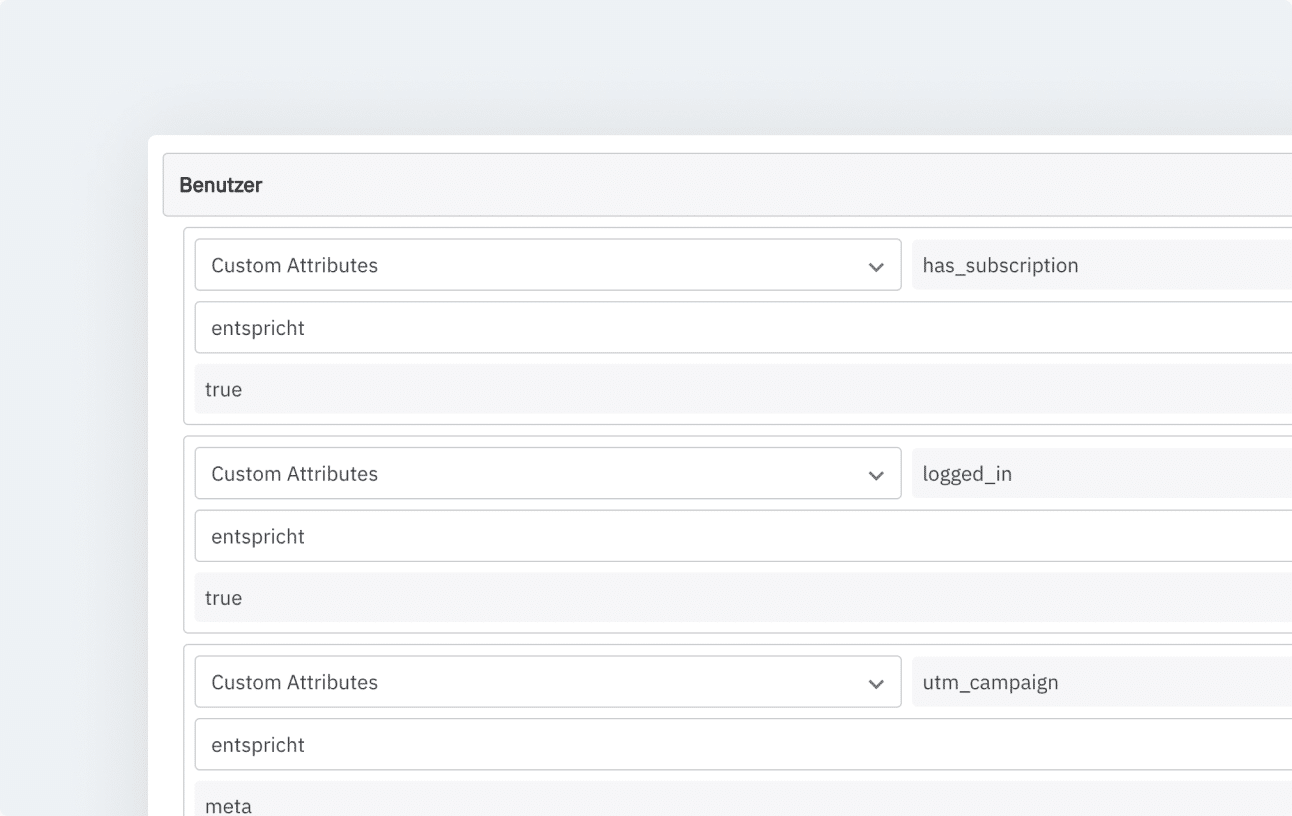This screenshot has height=816, width=1292.
Task: Select the 'Custom Attributes' label in the logged_in rule
Action: coord(294,473)
